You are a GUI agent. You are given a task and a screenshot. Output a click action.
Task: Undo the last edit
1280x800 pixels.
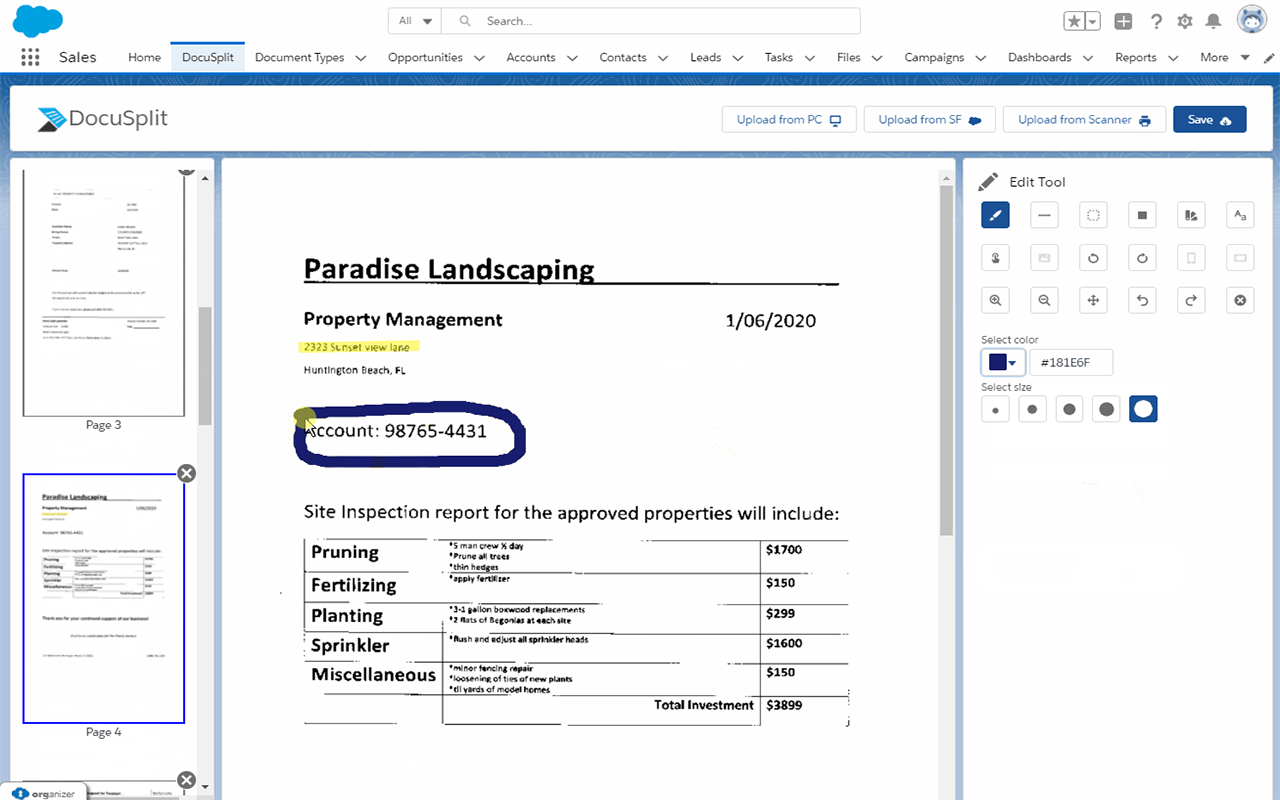click(x=1142, y=300)
